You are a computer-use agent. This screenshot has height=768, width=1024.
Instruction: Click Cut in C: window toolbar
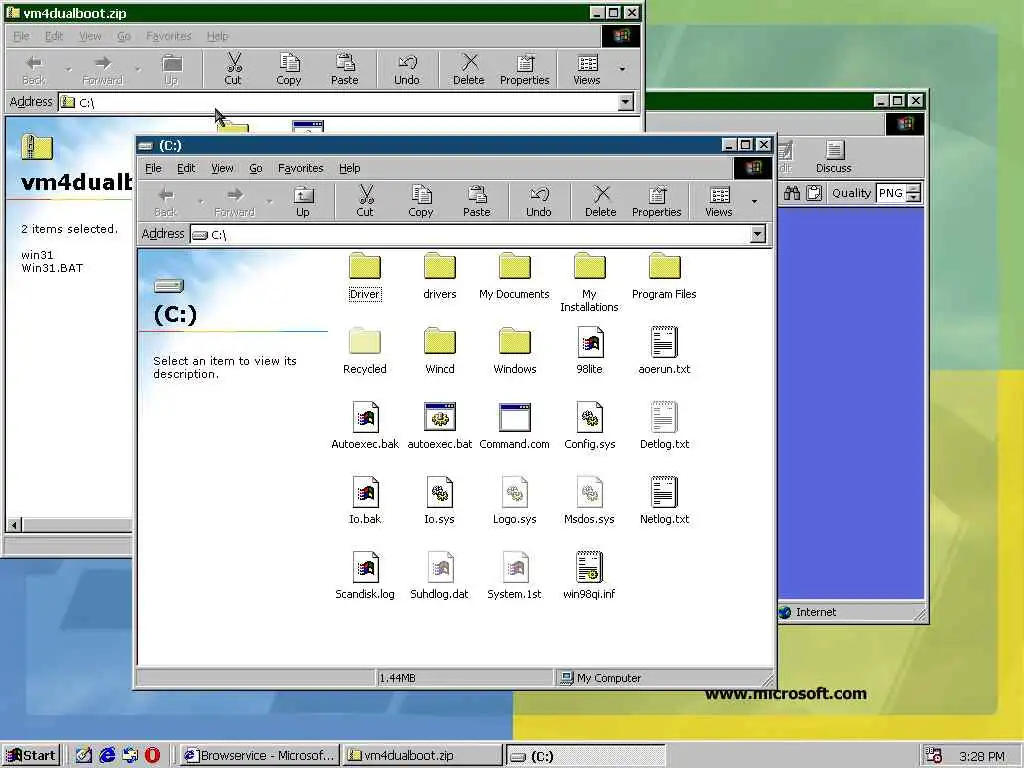point(365,202)
